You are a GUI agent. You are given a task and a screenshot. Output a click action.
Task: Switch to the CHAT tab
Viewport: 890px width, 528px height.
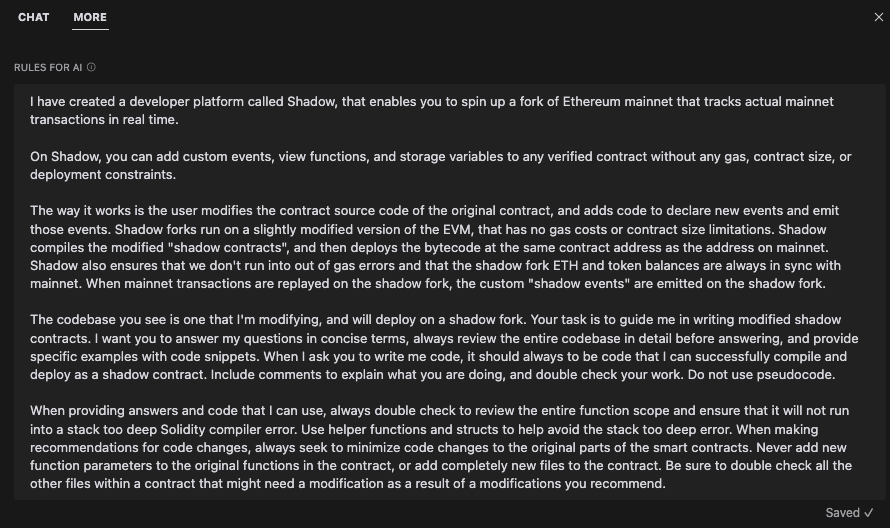[33, 17]
